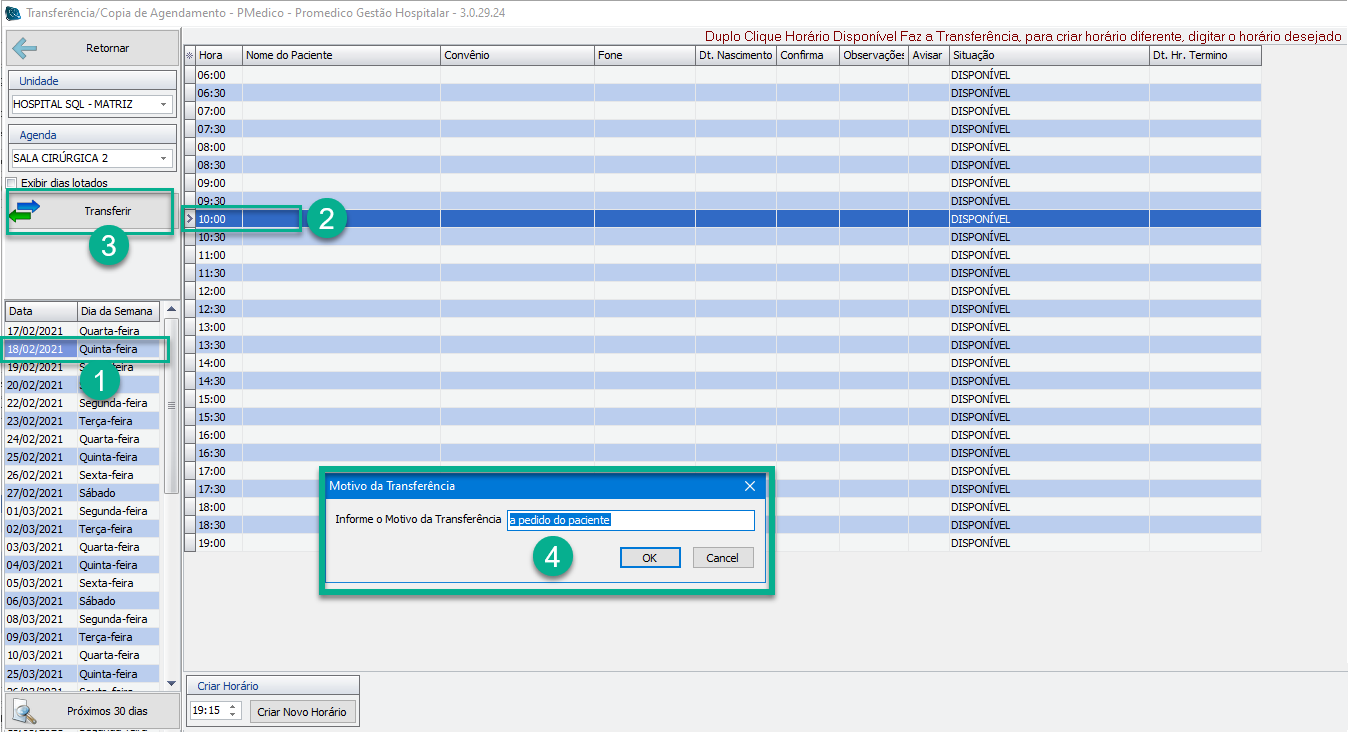
Task: Click the magnifier icon on Próximos 30 dias
Action: pyautogui.click(x=25, y=711)
